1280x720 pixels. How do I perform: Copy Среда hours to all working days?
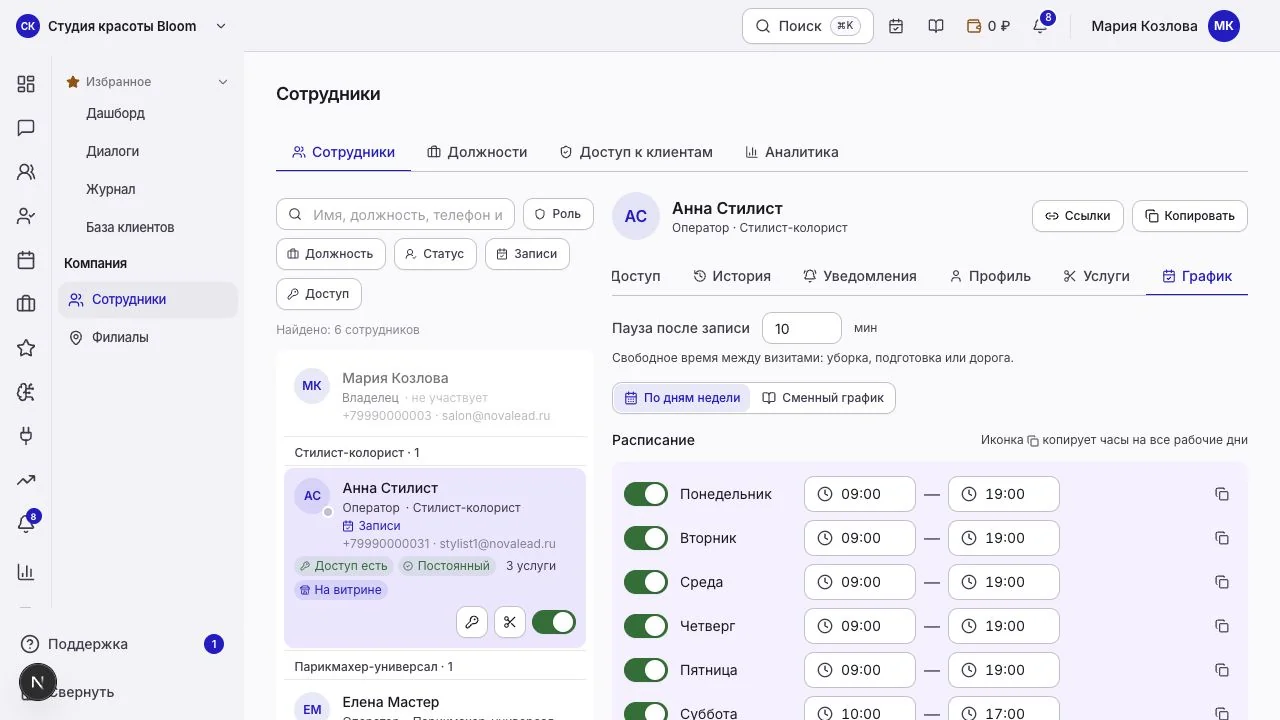point(1222,582)
